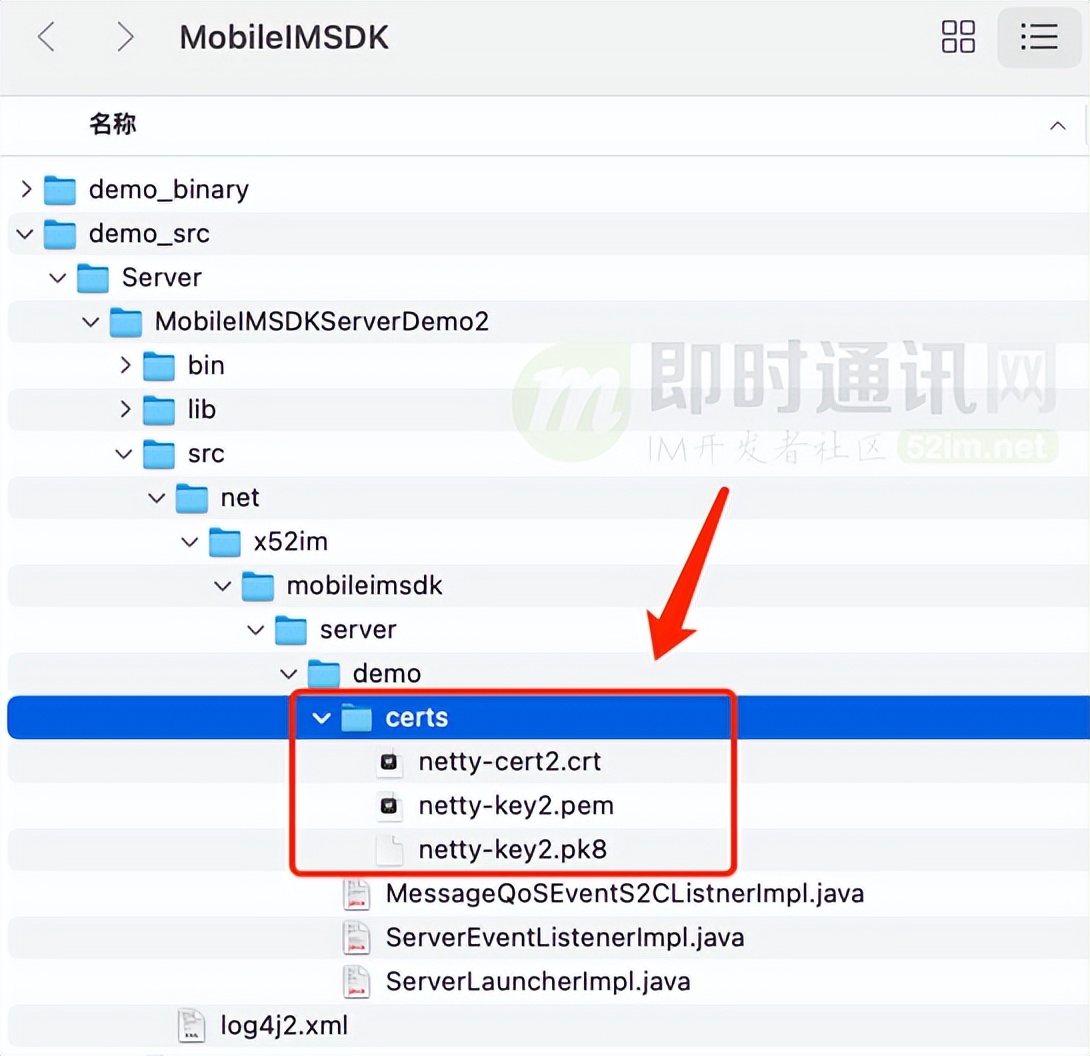Image resolution: width=1090 pixels, height=1056 pixels.
Task: Select the file name netty-key2.pem
Action: [x=516, y=806]
